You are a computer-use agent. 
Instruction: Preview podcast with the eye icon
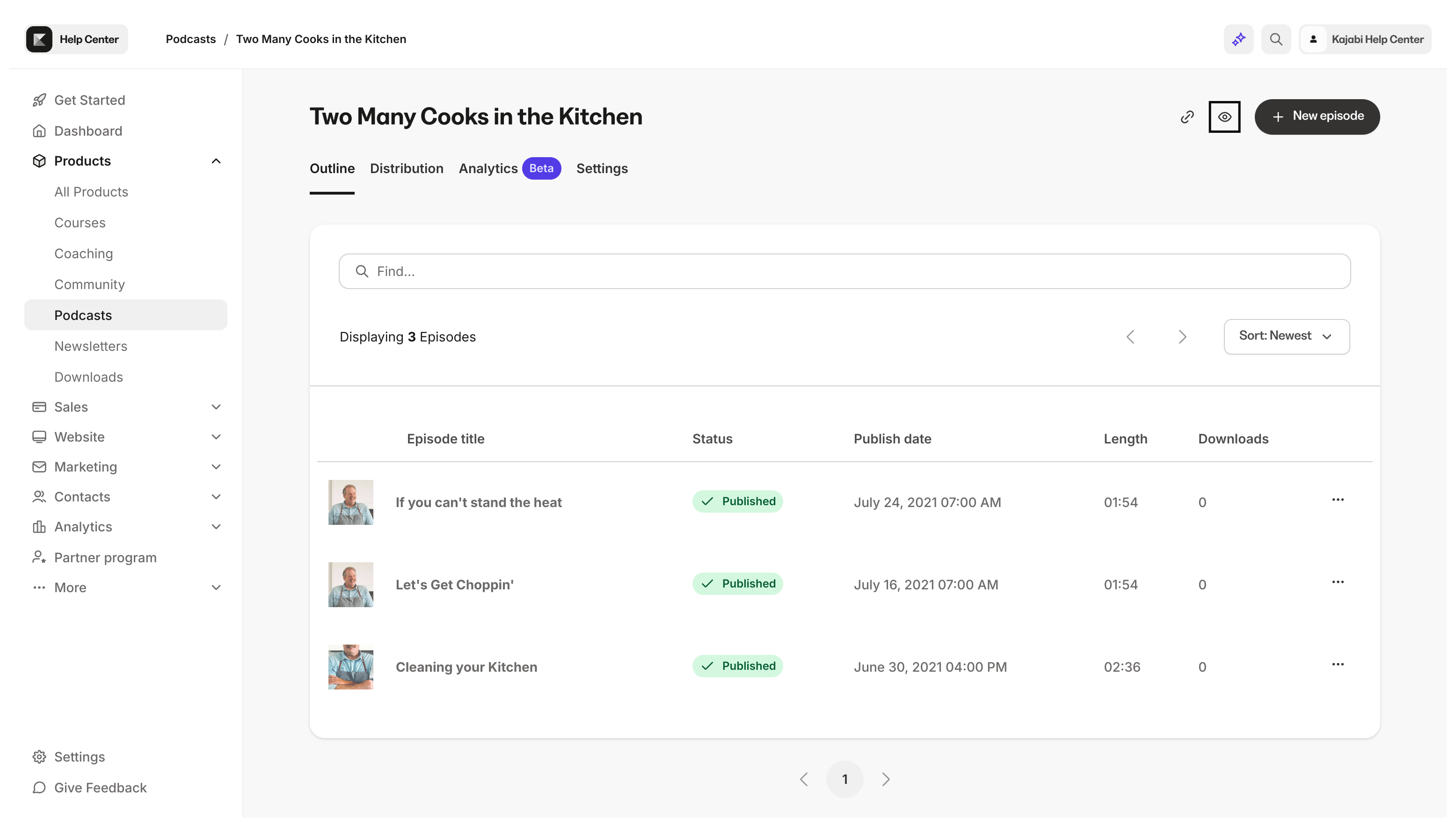click(1224, 117)
